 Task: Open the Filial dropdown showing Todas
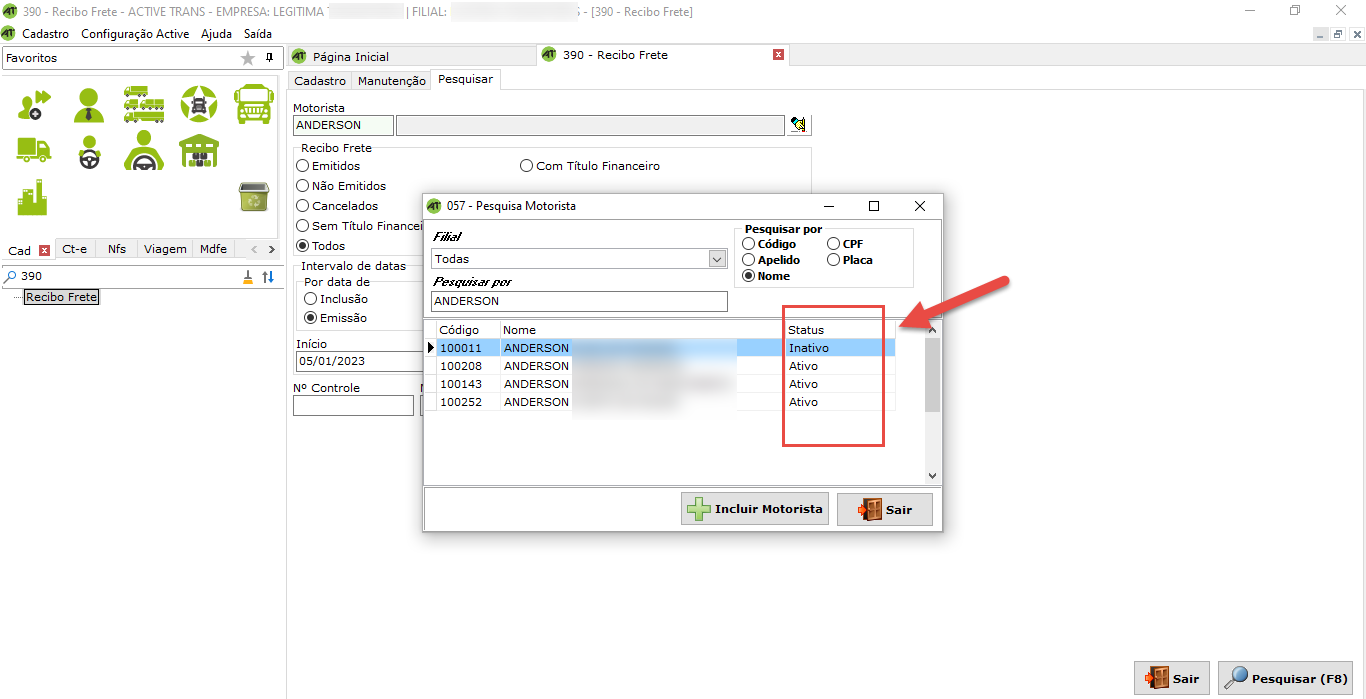(x=717, y=259)
